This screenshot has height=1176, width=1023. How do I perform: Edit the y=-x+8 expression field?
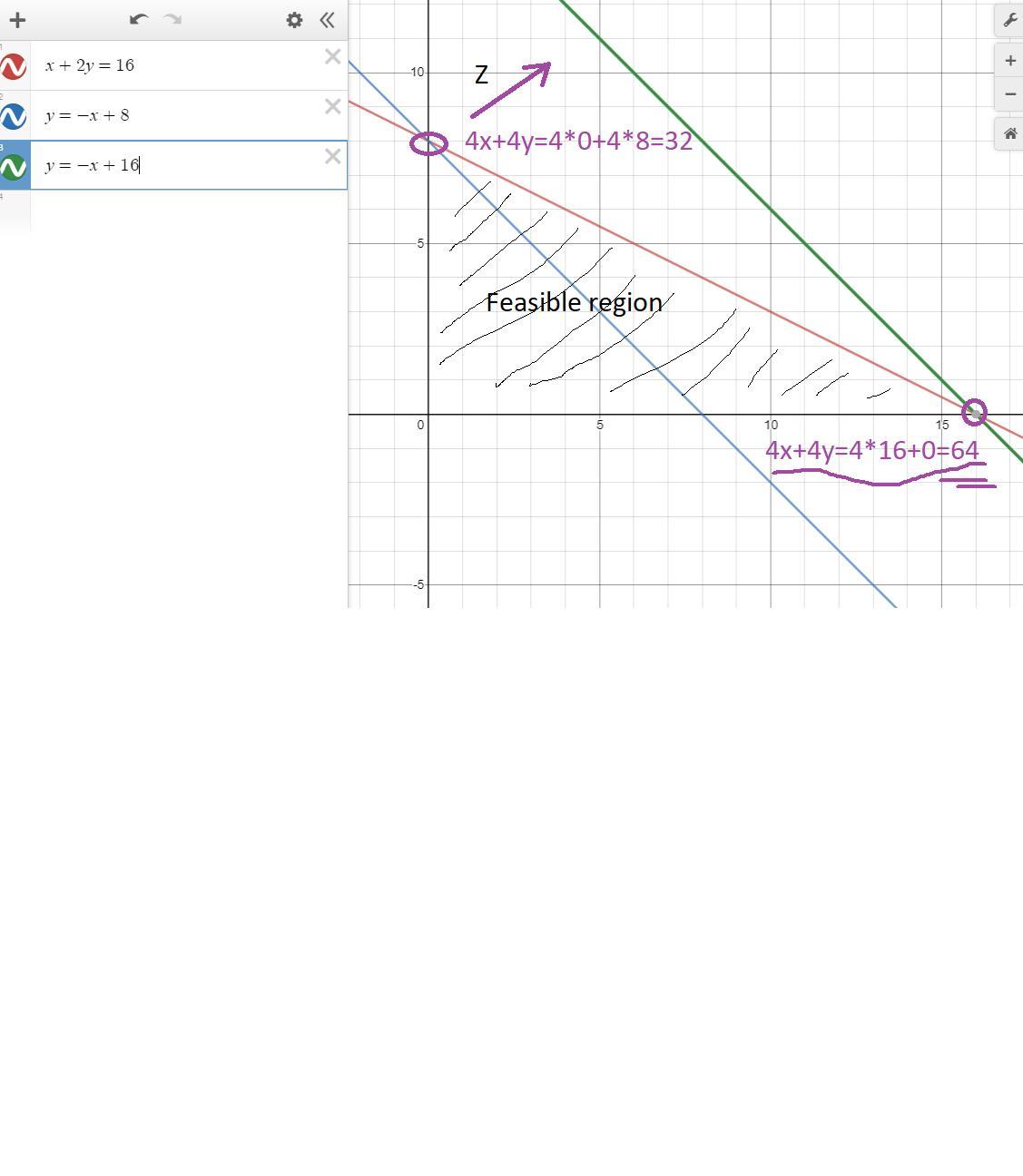[189, 115]
